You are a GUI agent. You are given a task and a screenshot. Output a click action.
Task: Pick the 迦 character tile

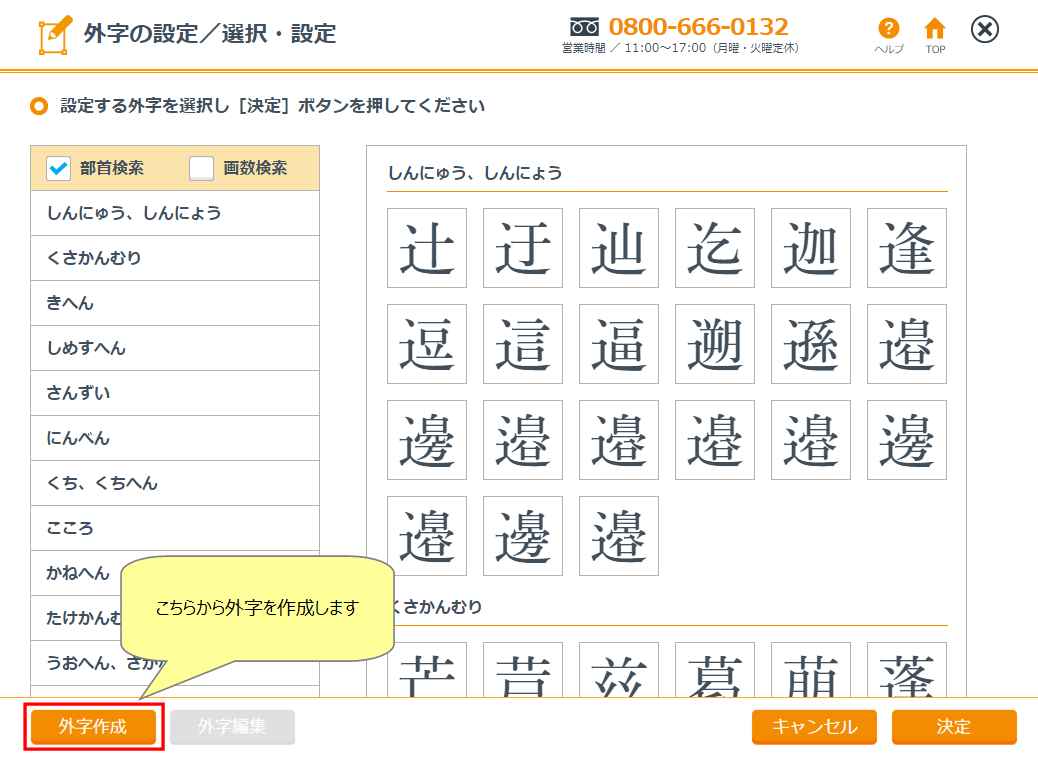click(x=811, y=248)
